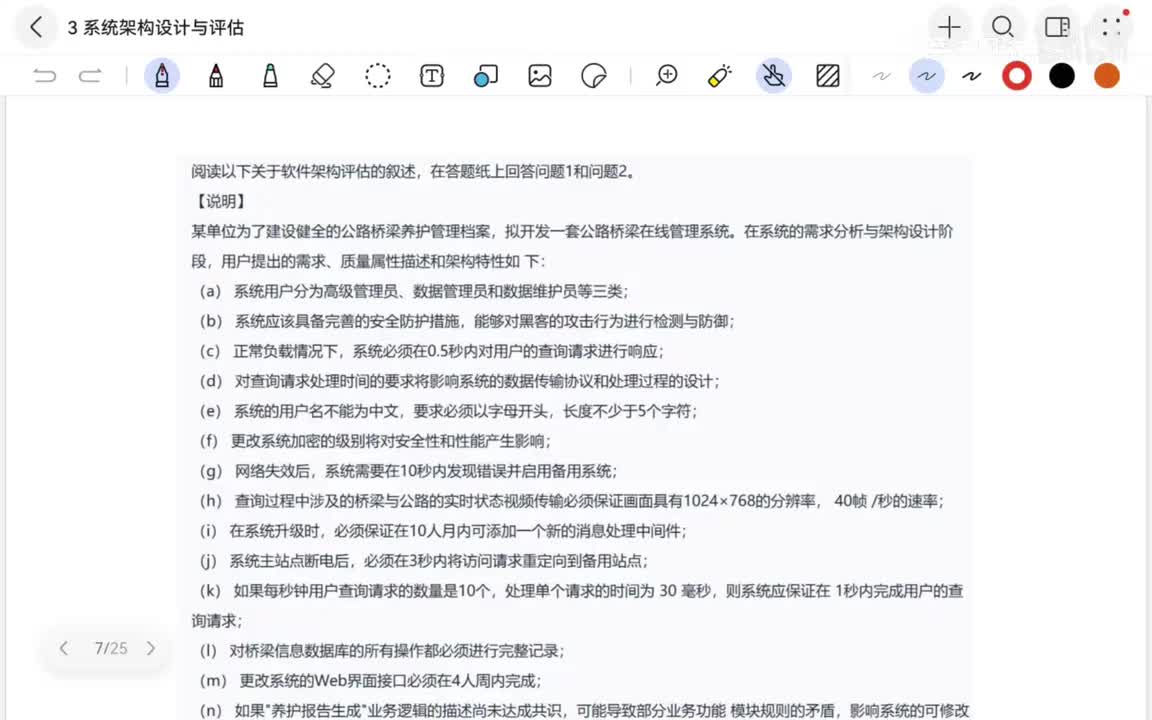
Task: Pick the orange pen color
Action: [x=1106, y=76]
